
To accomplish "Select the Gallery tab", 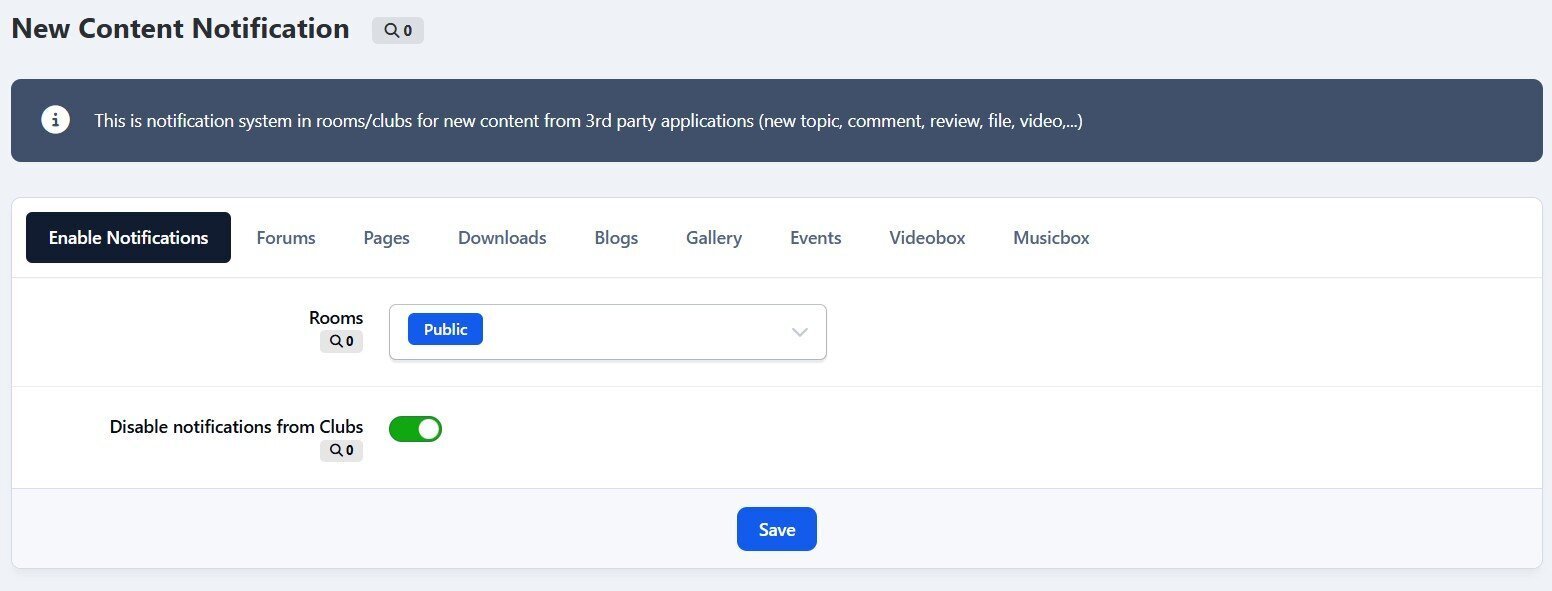I will pos(714,238).
